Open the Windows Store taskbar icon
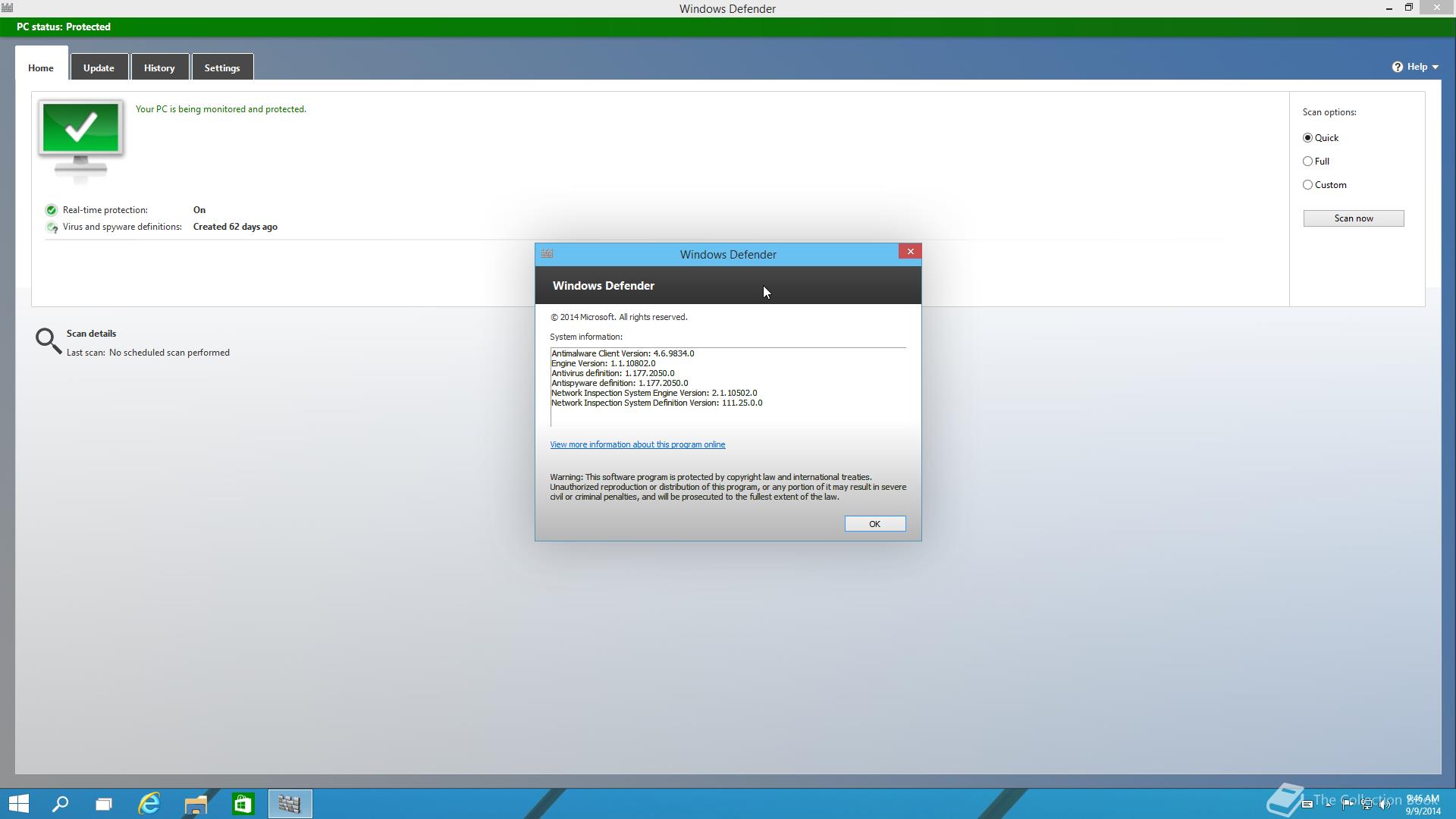This screenshot has height=819, width=1456. [x=243, y=804]
